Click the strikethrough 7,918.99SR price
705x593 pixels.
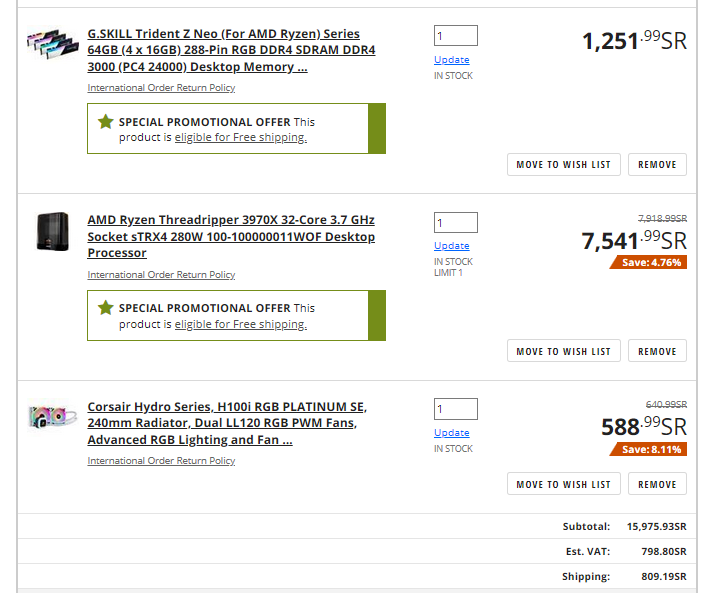662,218
